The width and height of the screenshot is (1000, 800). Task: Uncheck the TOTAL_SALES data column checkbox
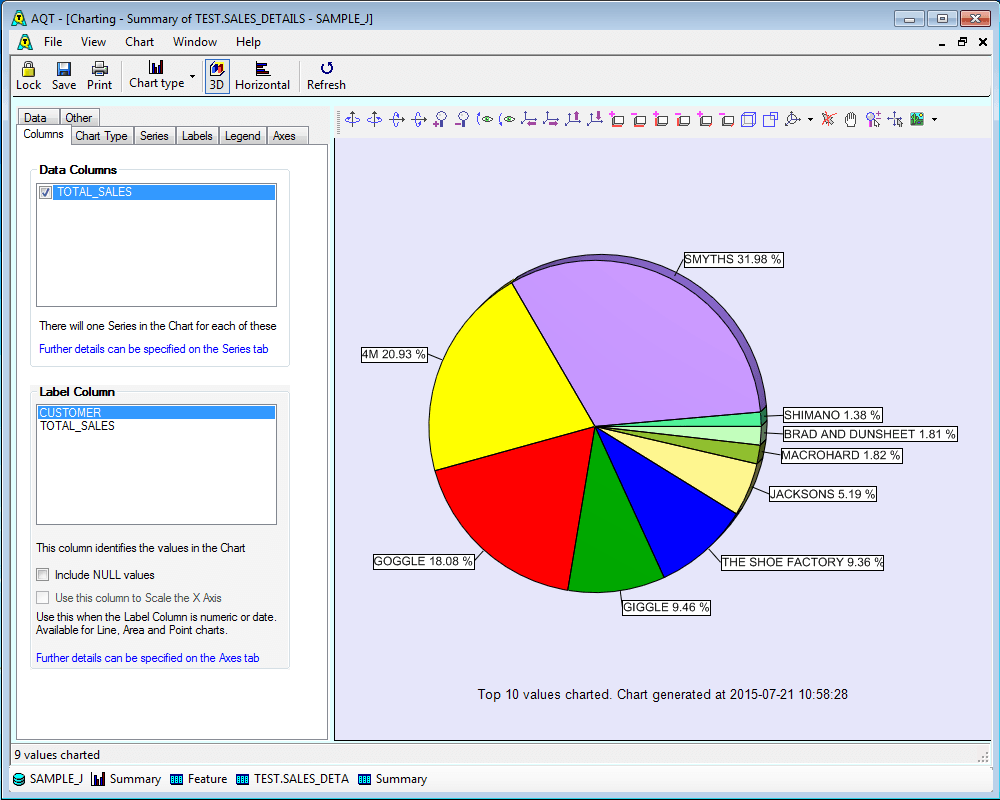[45, 192]
